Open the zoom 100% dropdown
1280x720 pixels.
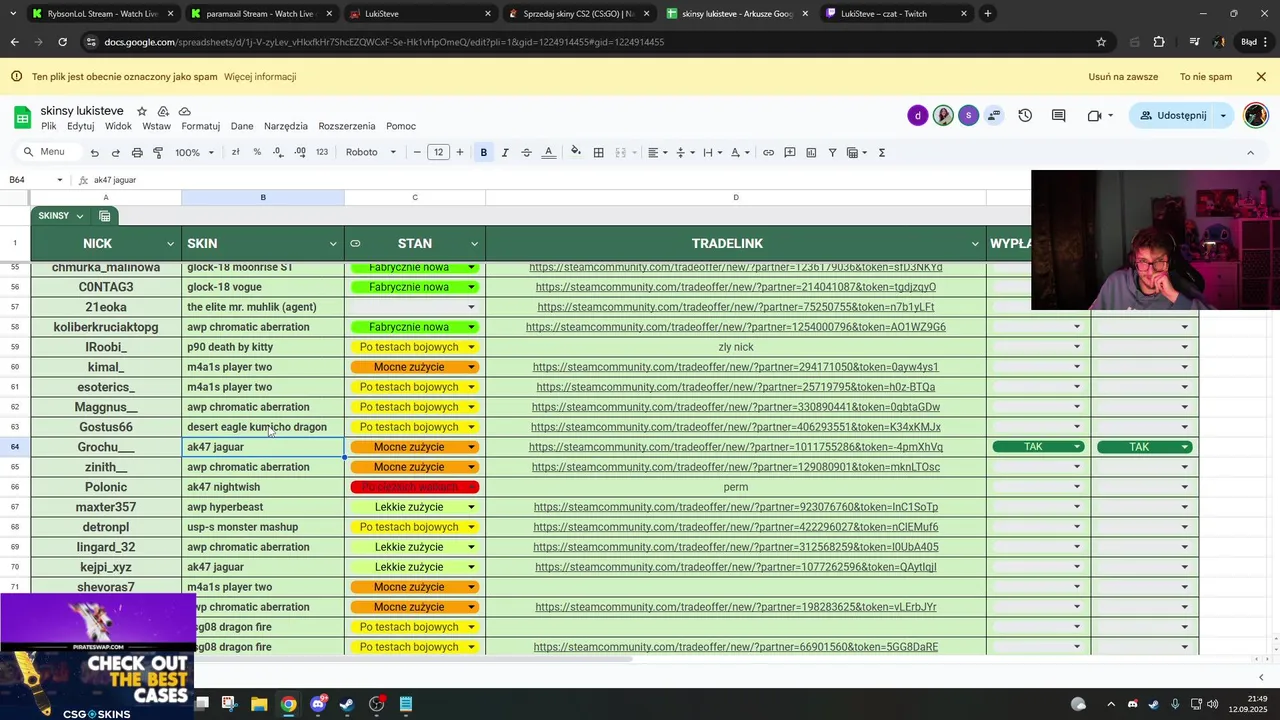194,153
